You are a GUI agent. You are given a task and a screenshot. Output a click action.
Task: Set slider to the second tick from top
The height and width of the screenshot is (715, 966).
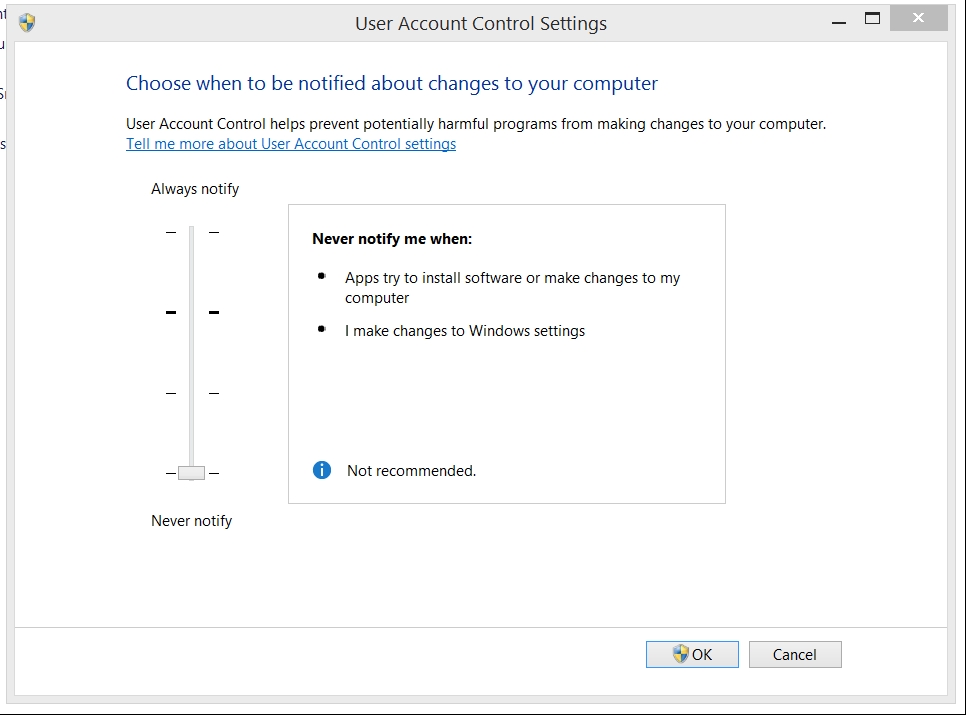tap(191, 312)
